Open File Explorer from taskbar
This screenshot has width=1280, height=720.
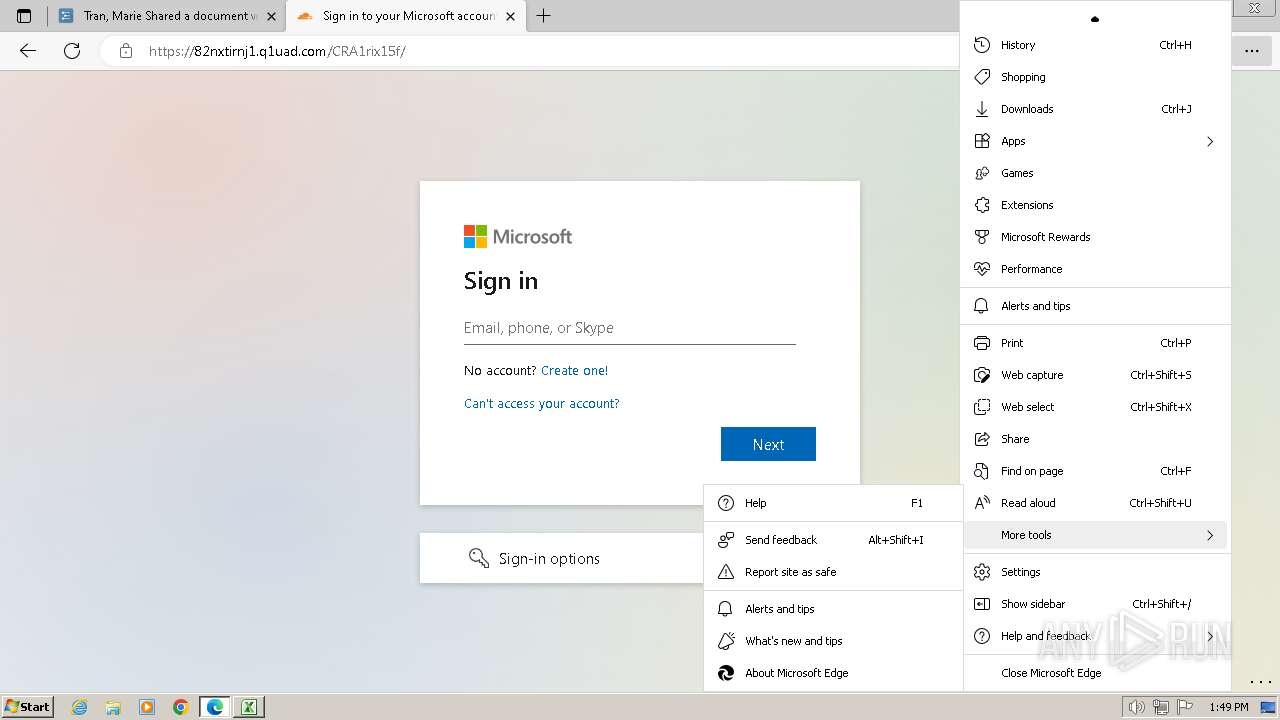(113, 707)
